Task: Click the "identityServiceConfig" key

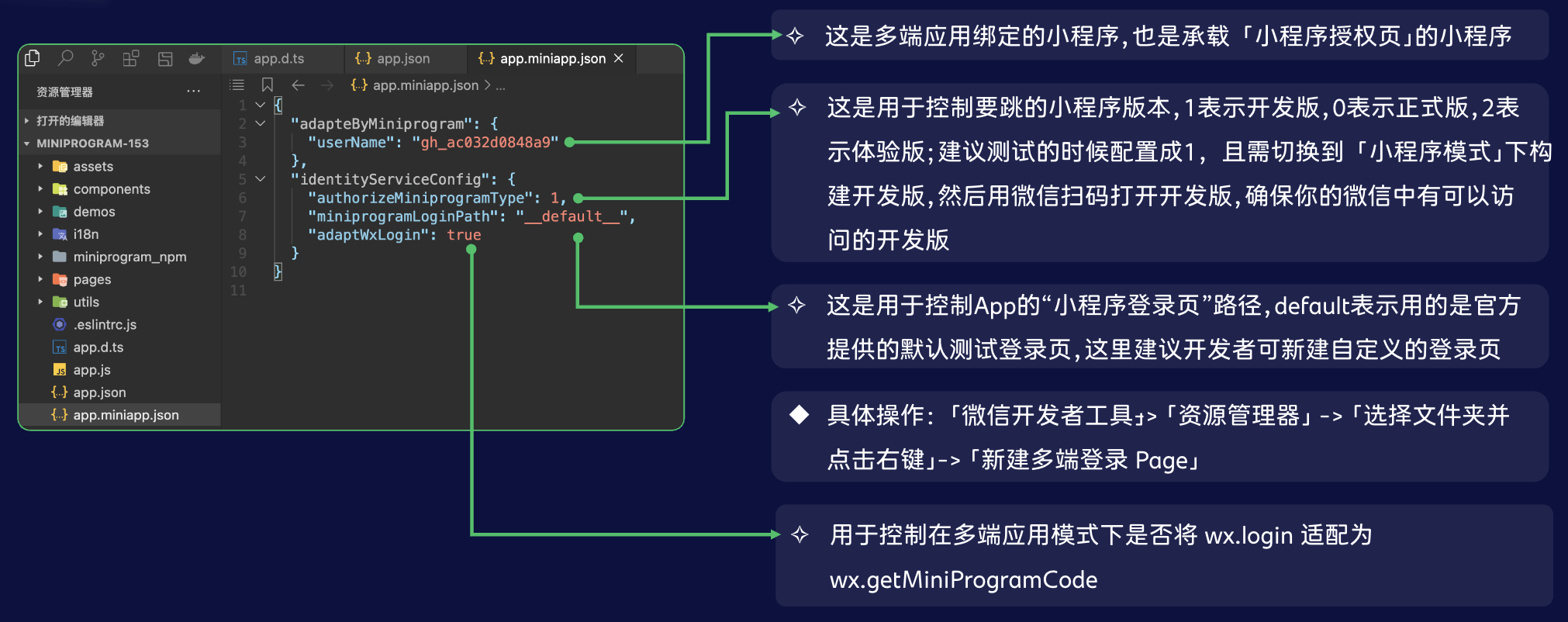Action: pos(394,179)
